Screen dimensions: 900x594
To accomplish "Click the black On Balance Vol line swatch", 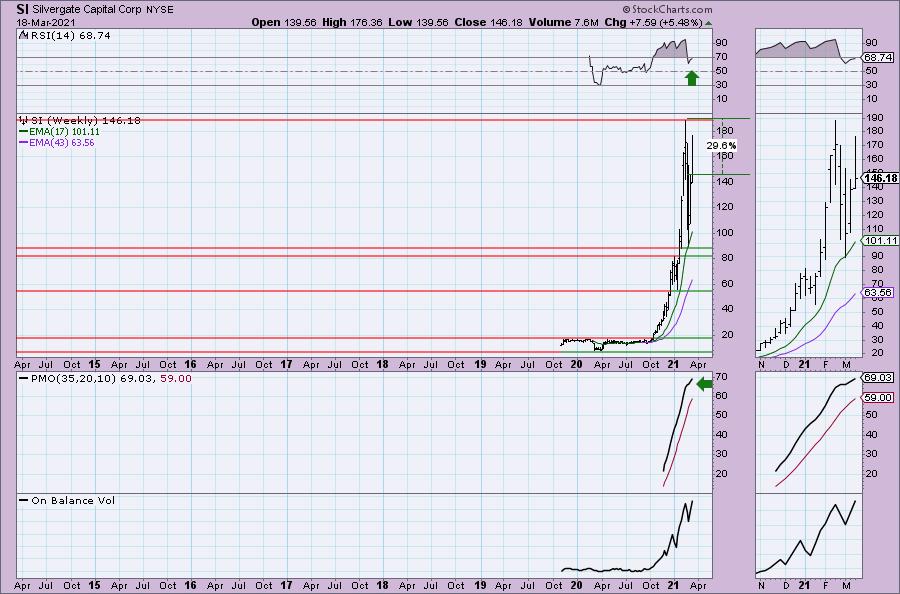I will pyautogui.click(x=24, y=500).
